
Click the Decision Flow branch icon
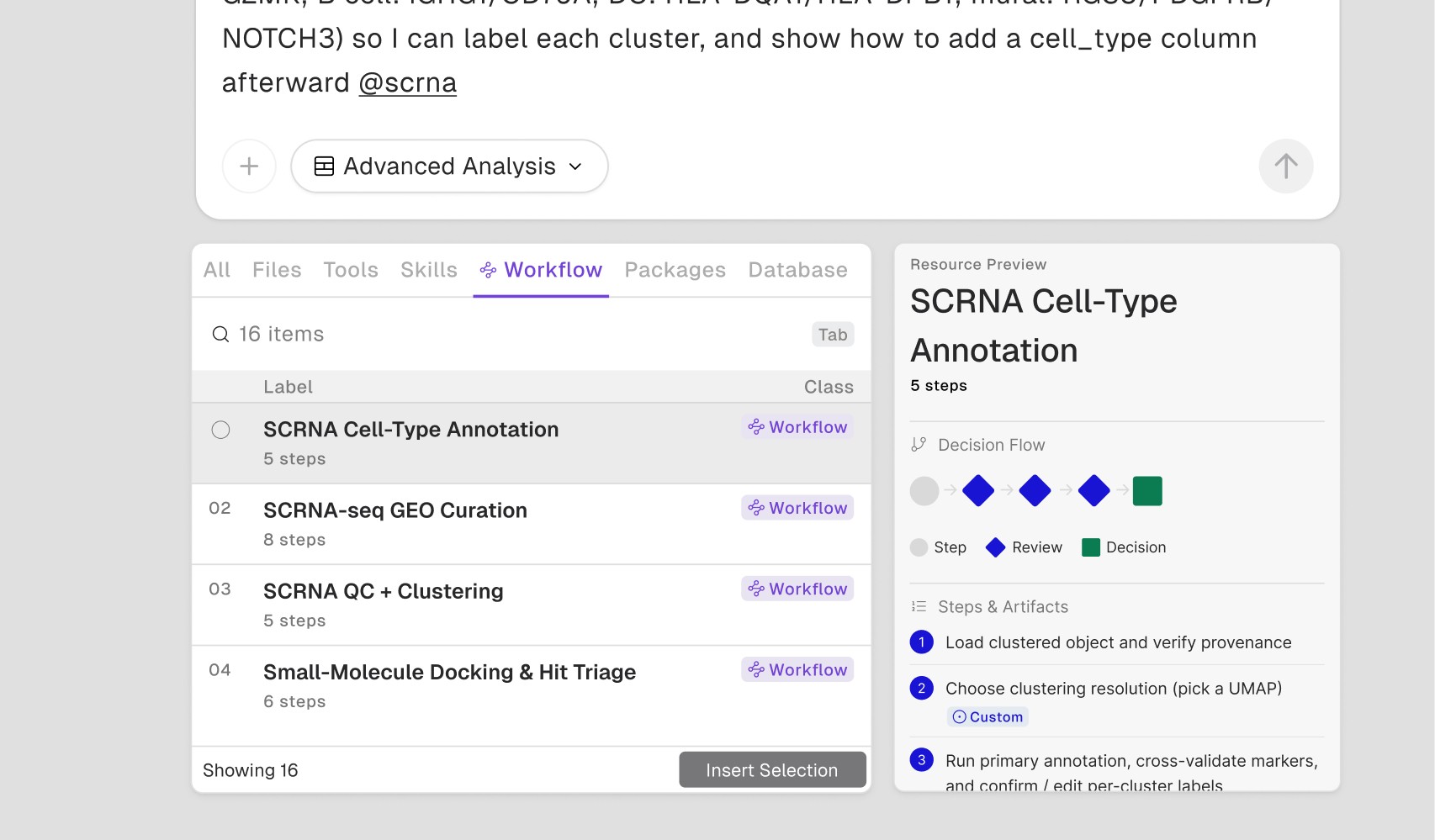coord(919,445)
